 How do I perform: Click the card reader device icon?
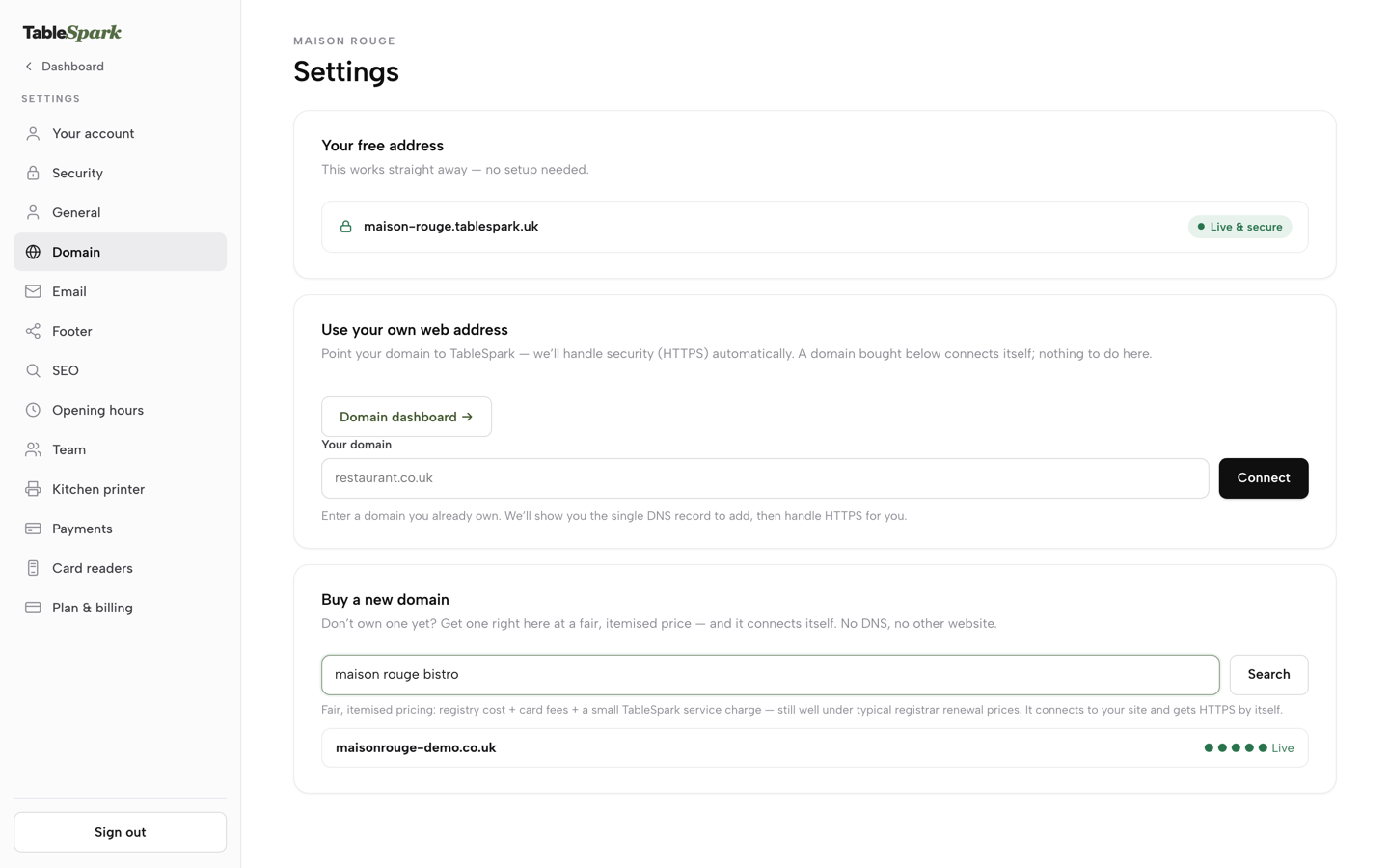point(33,569)
